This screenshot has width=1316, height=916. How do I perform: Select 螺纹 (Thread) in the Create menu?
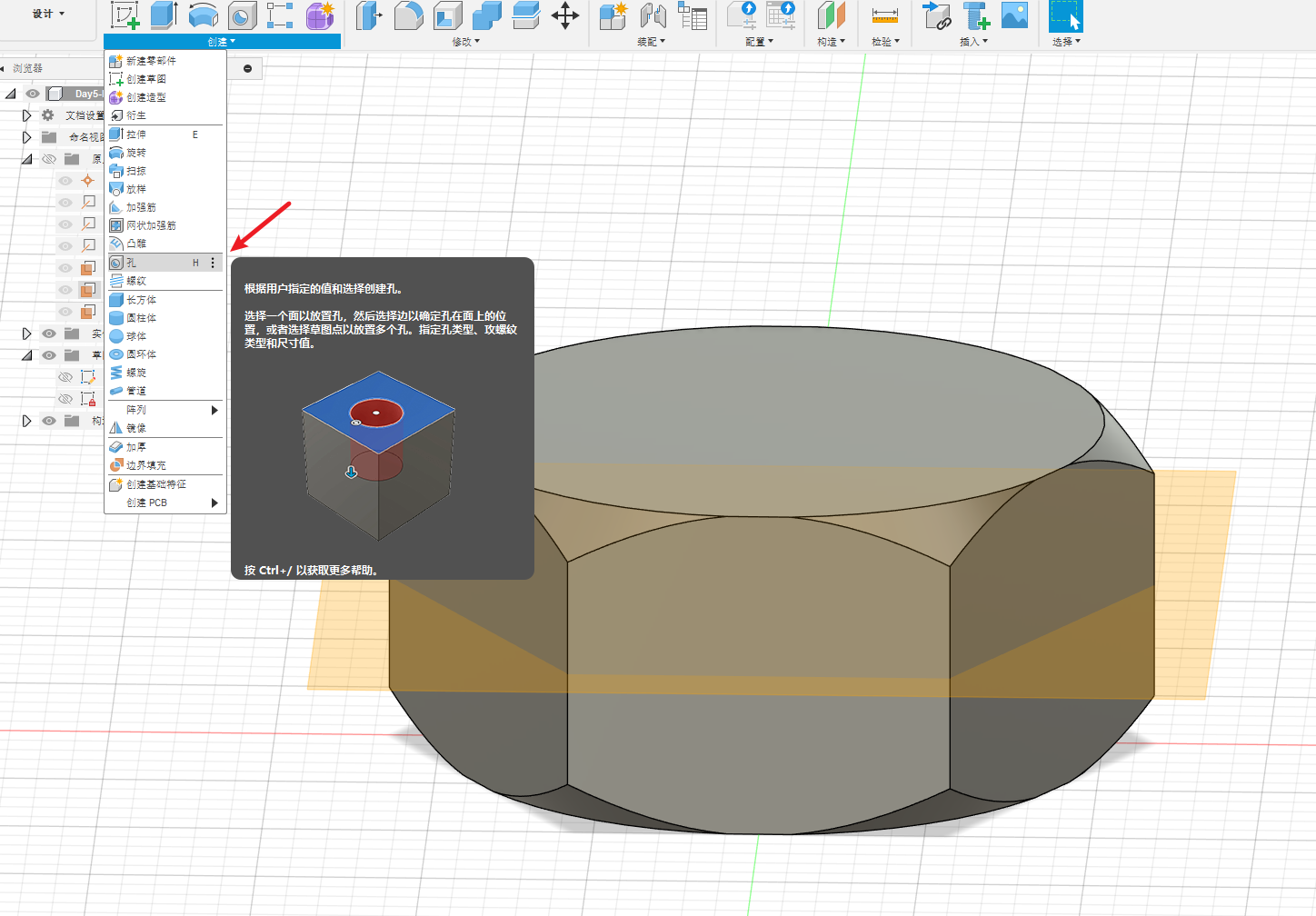(136, 281)
